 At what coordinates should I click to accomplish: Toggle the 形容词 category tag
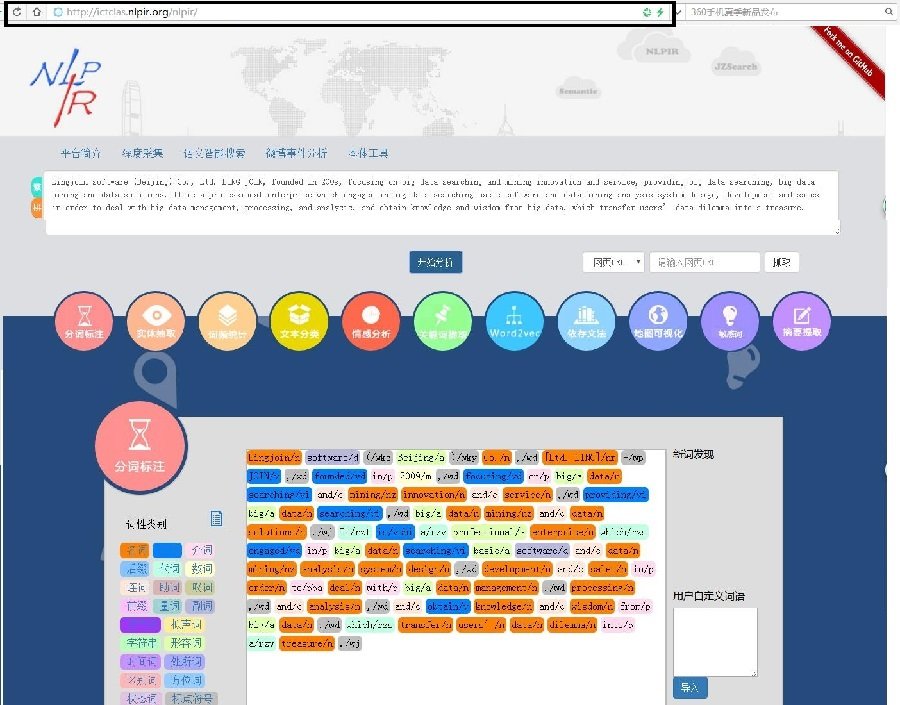click(x=184, y=642)
